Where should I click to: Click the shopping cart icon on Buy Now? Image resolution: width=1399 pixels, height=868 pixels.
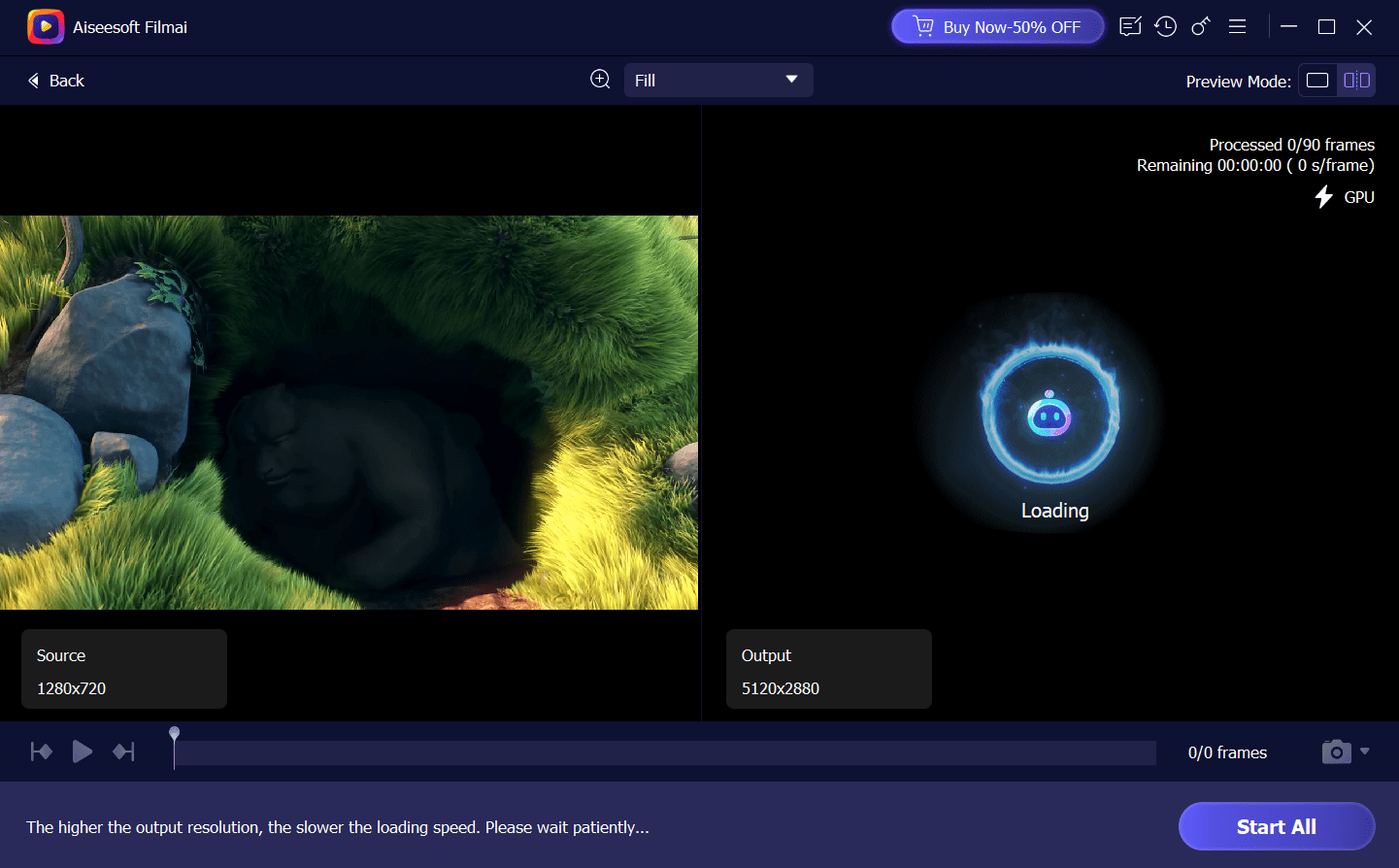pos(923,26)
